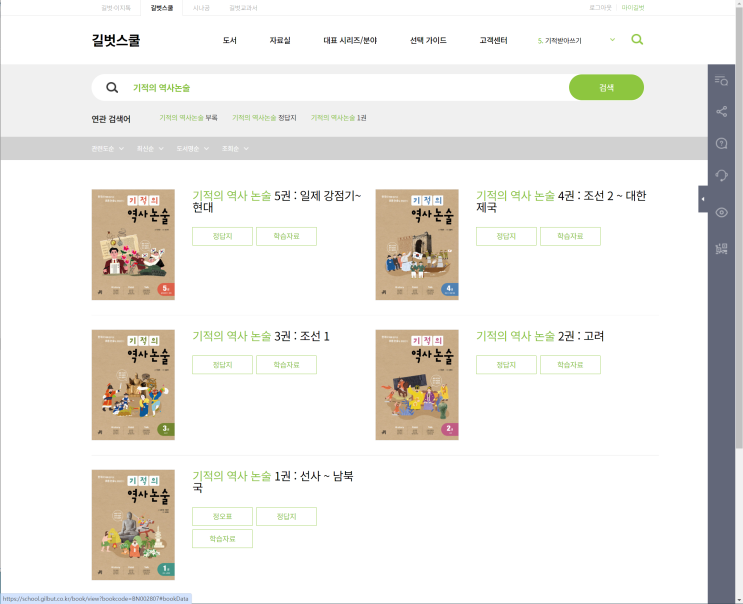Image resolution: width=743 pixels, height=604 pixels.
Task: Switch to the 길벗스쿨 top tab
Action: 162,8
